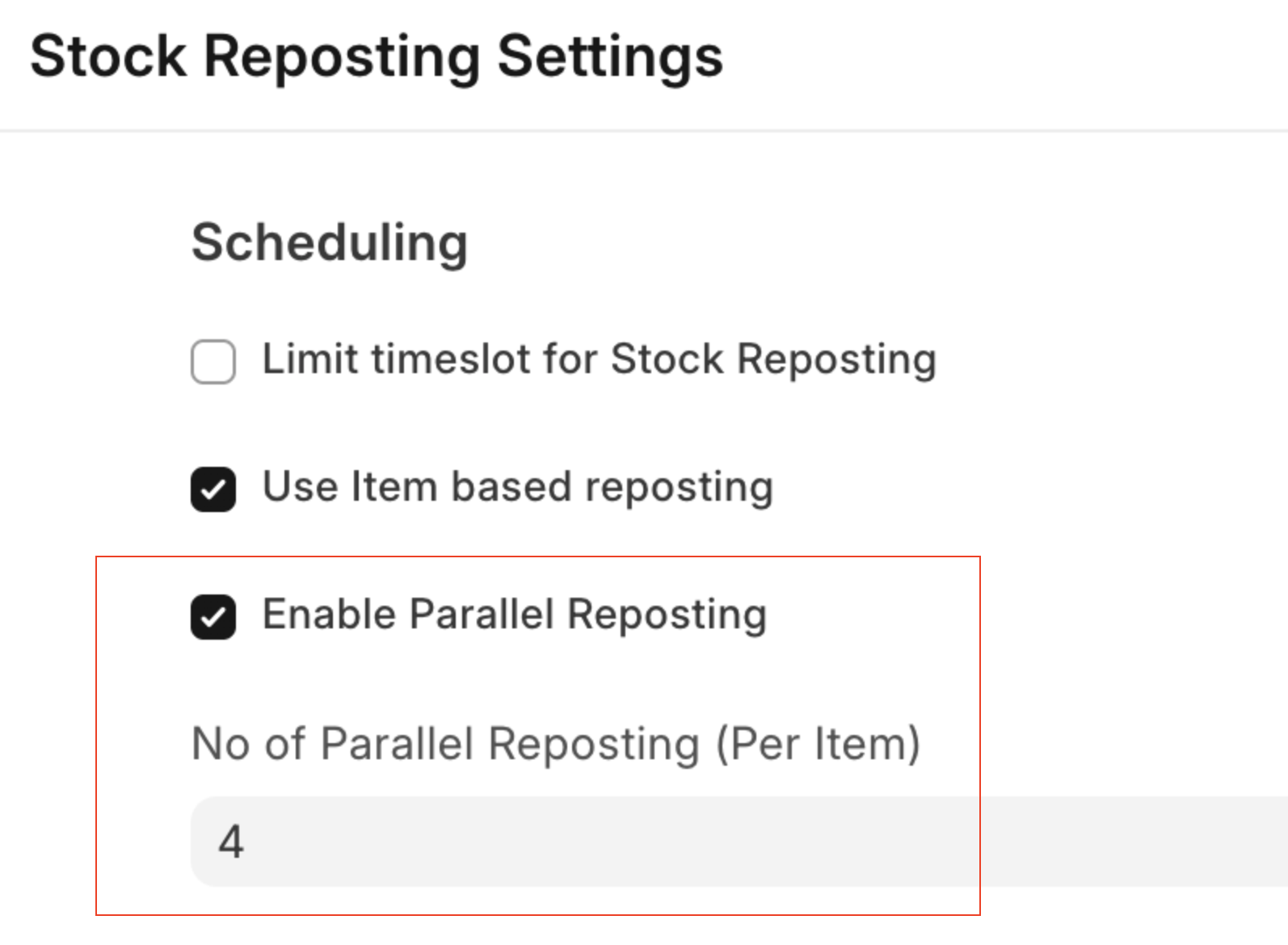Disable the Enable Parallel Reposting checkbox
Image resolution: width=1288 pixels, height=945 pixels.
(x=213, y=616)
